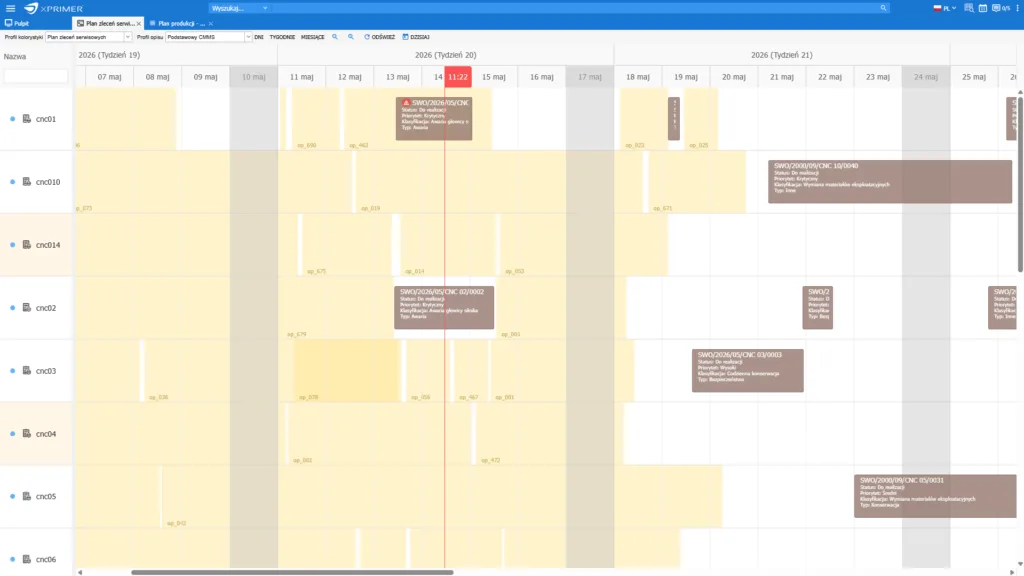Switch to the Pulpit tab

(x=17, y=24)
